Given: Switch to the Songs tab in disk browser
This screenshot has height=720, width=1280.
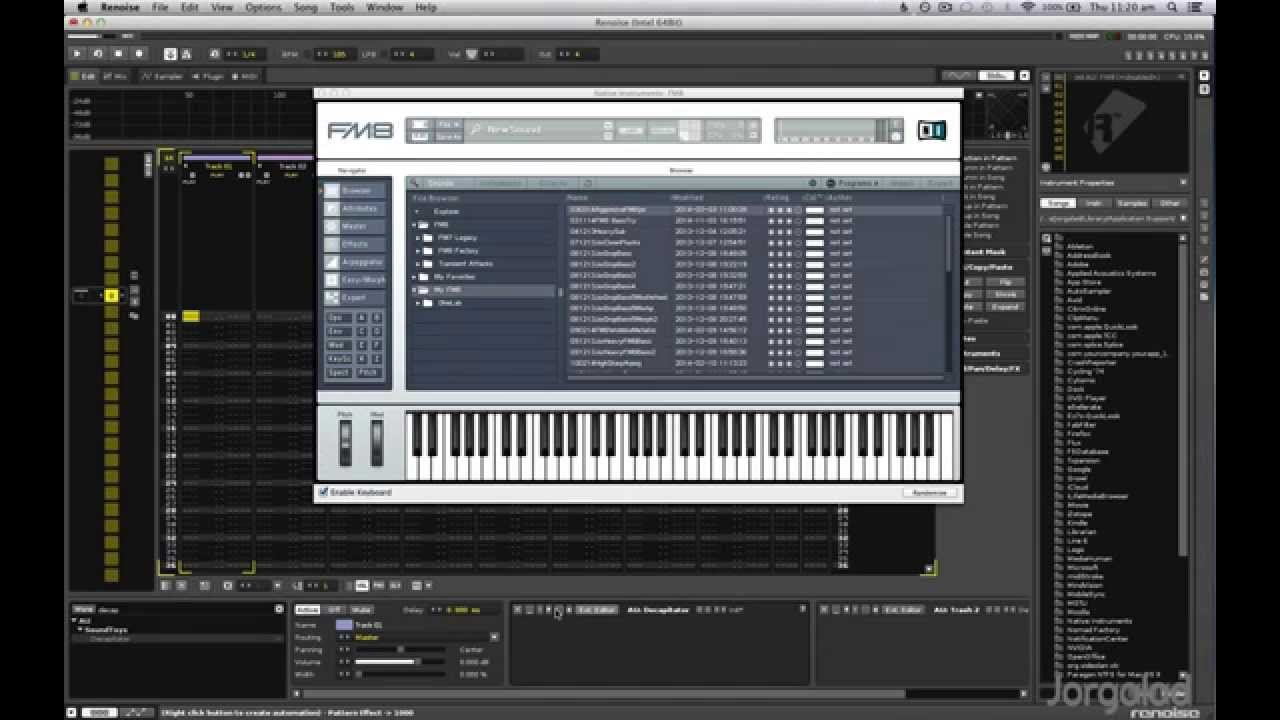Looking at the screenshot, I should tap(1057, 203).
